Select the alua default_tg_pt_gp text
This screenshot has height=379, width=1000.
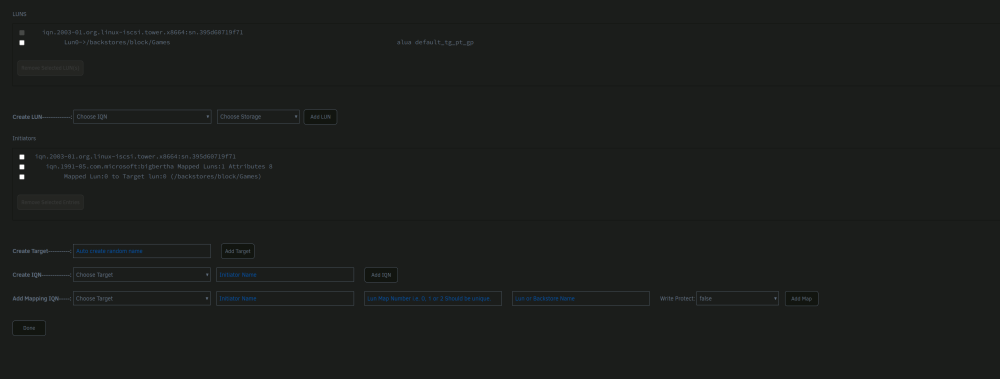pos(436,43)
